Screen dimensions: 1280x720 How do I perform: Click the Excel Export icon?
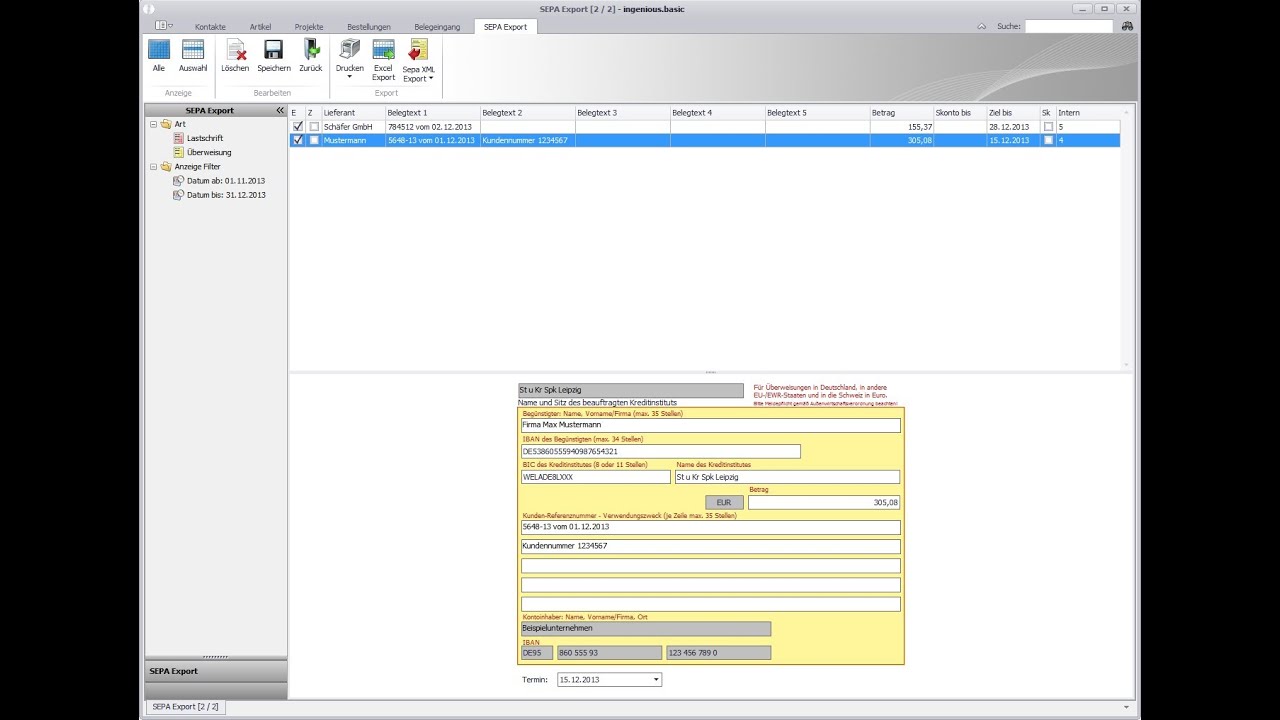point(383,52)
